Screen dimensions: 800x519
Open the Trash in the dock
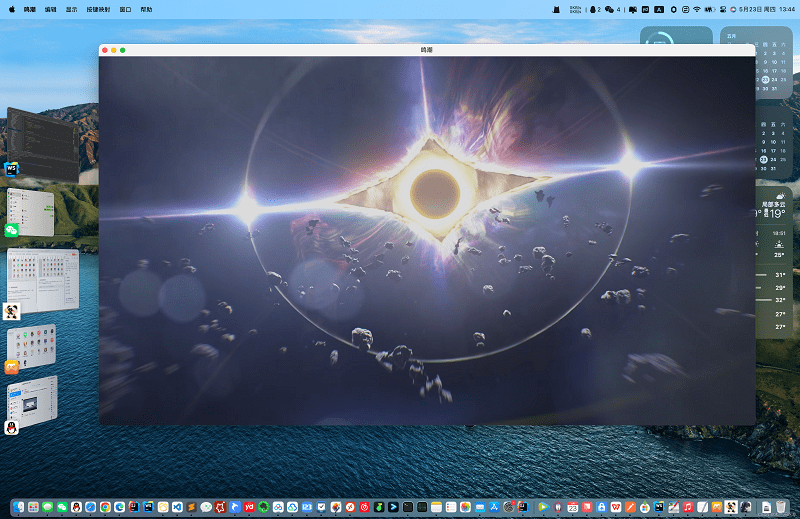[x=780, y=508]
